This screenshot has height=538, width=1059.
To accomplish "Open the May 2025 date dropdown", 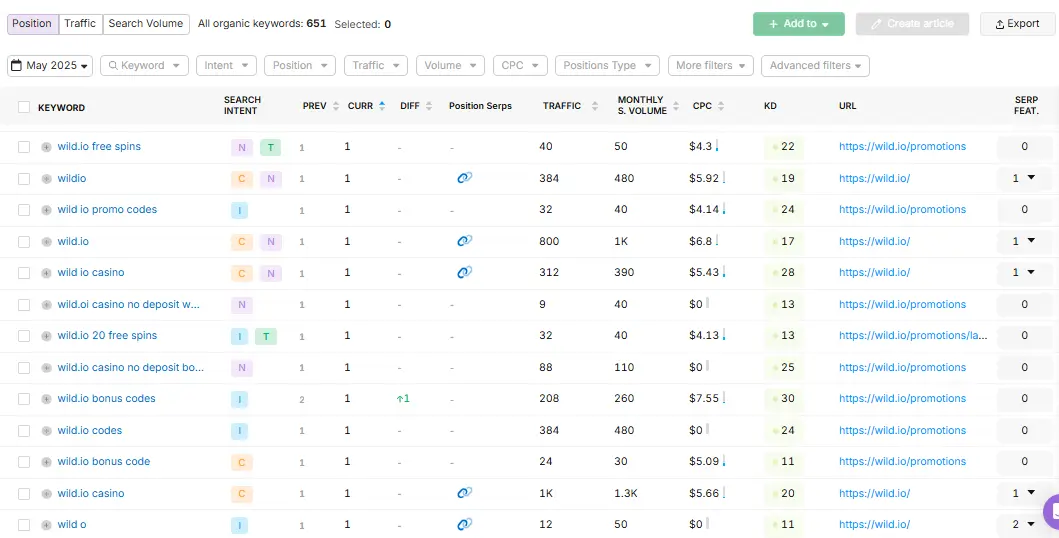I will tap(50, 65).
